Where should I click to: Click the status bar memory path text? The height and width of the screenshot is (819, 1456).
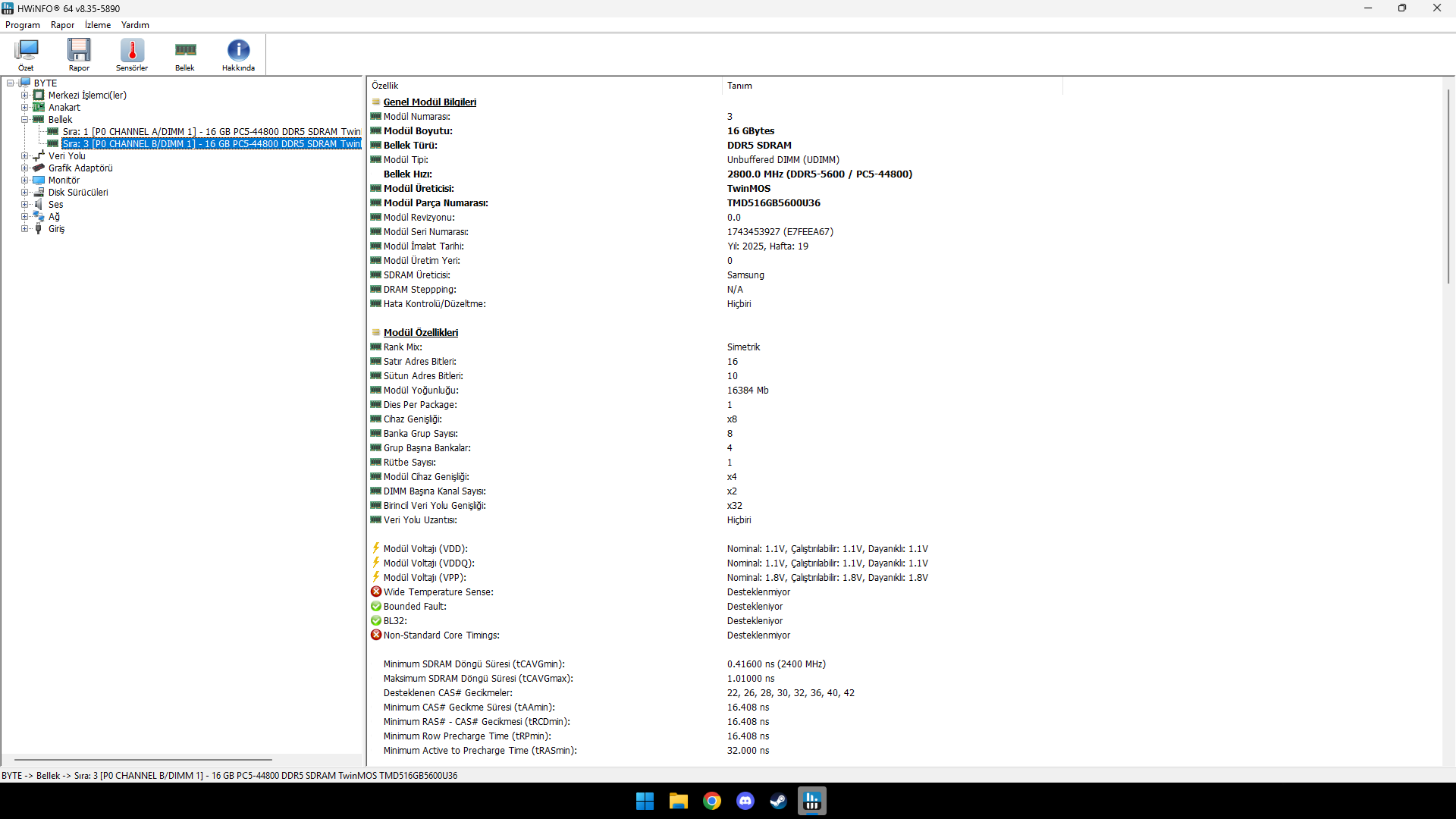click(x=229, y=776)
